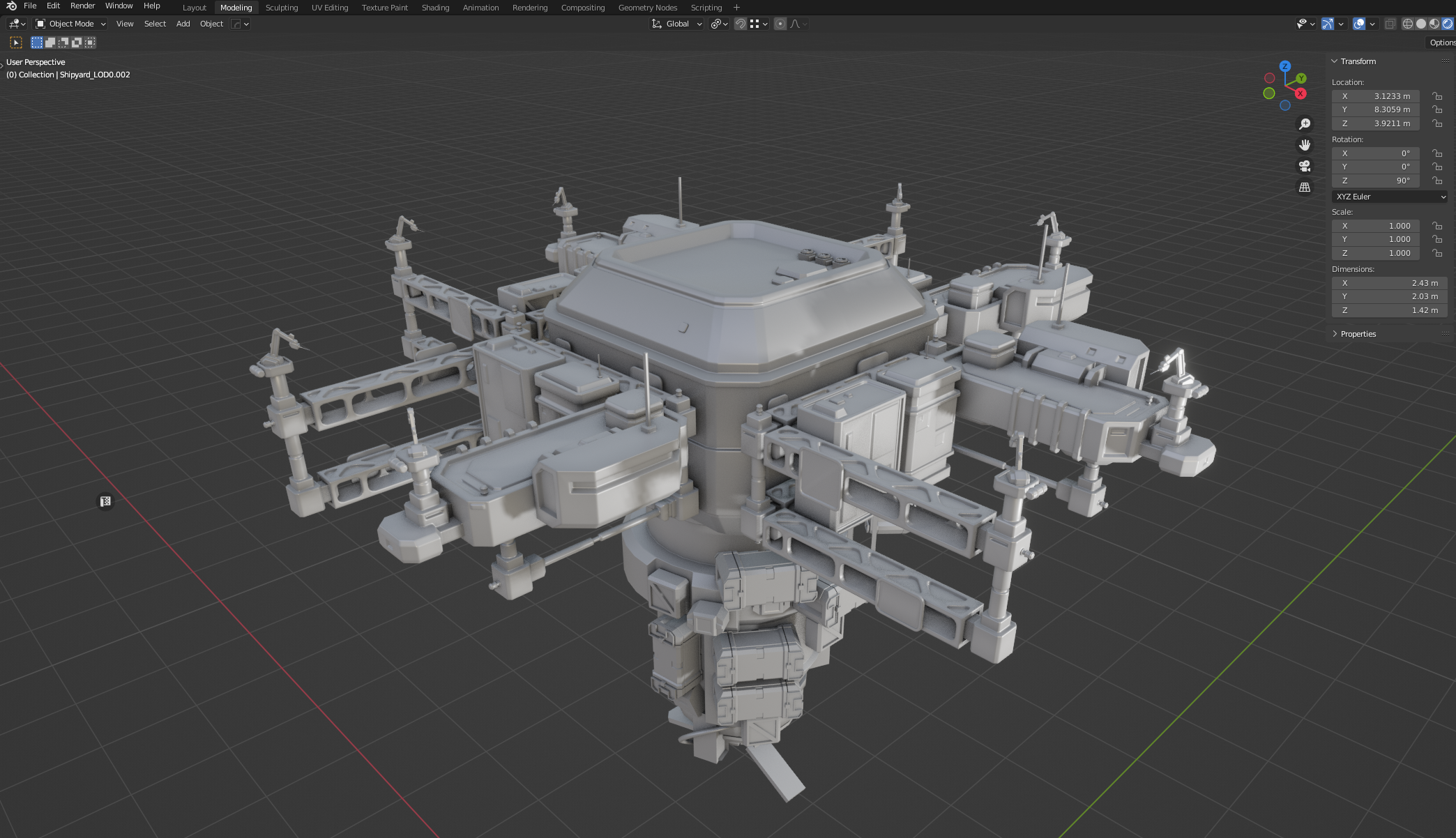Open the Help menu
Screen dimensions: 1456x838
[x=151, y=6]
